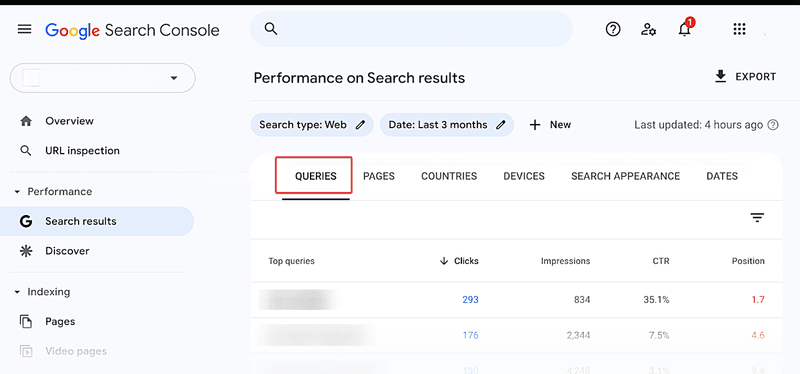Switch to the Devices tab
This screenshot has height=374, width=800.
pos(524,177)
